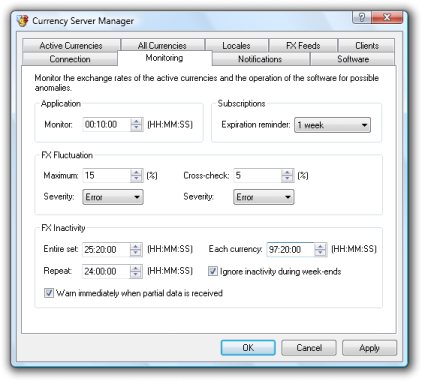The height and width of the screenshot is (381, 422).
Task: Click the Monitor time field 00:10:00
Action: [x=106, y=125]
